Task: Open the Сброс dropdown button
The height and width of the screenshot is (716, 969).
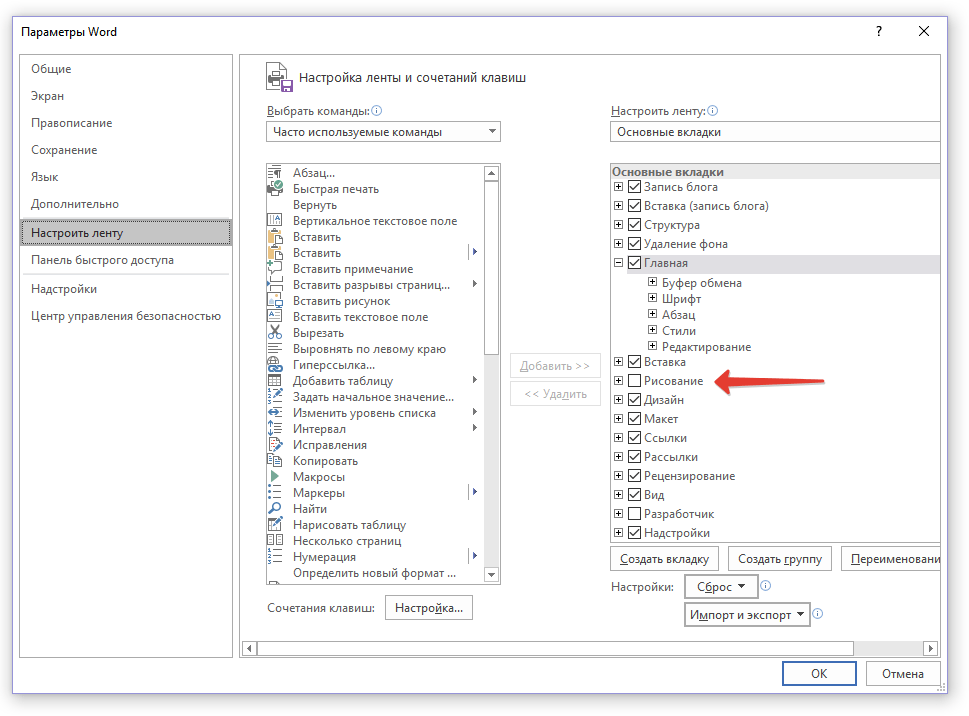Action: coord(720,587)
